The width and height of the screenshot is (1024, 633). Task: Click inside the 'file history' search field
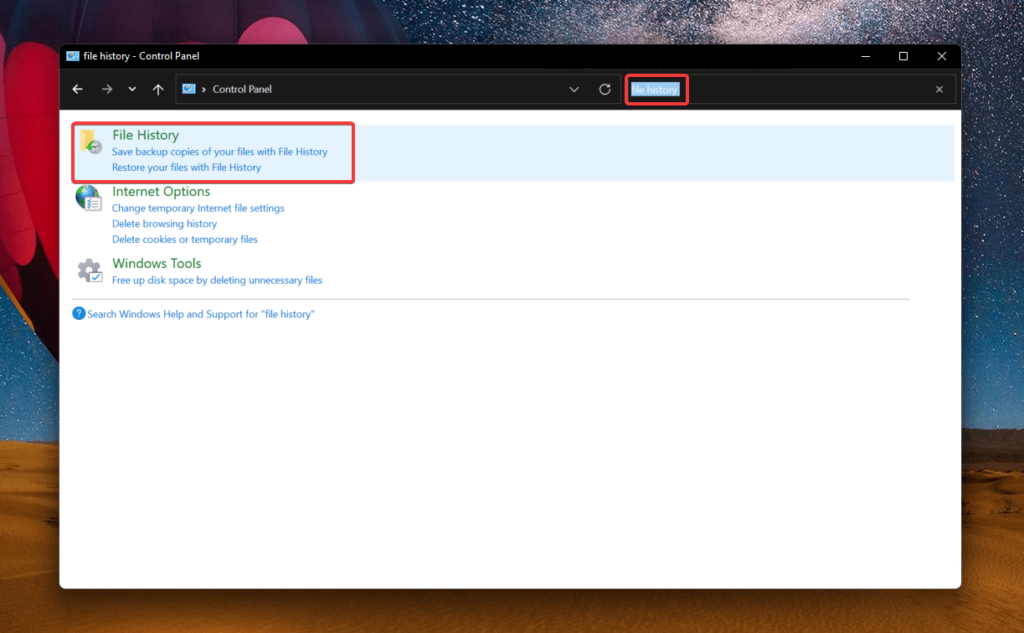click(656, 89)
